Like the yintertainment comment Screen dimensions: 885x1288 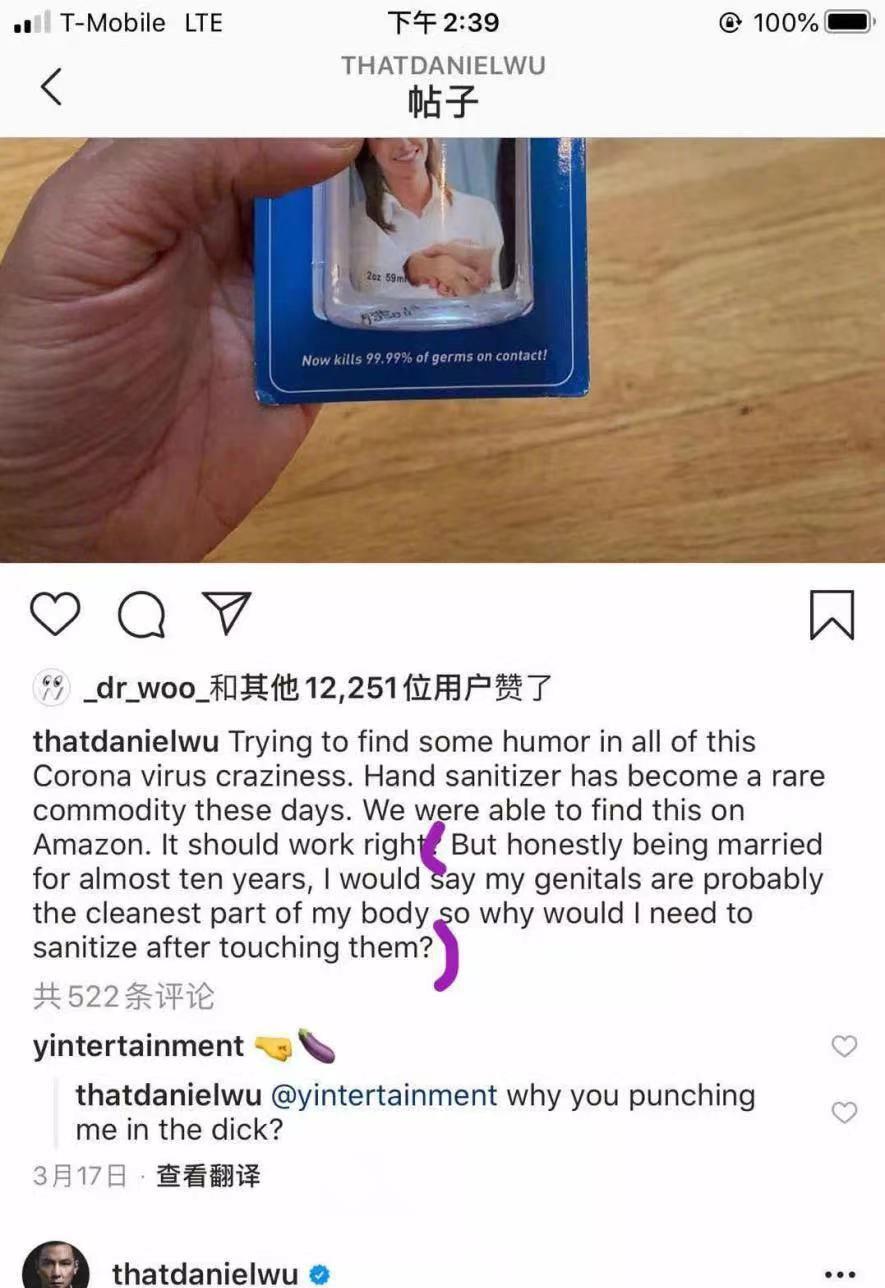[x=845, y=1046]
